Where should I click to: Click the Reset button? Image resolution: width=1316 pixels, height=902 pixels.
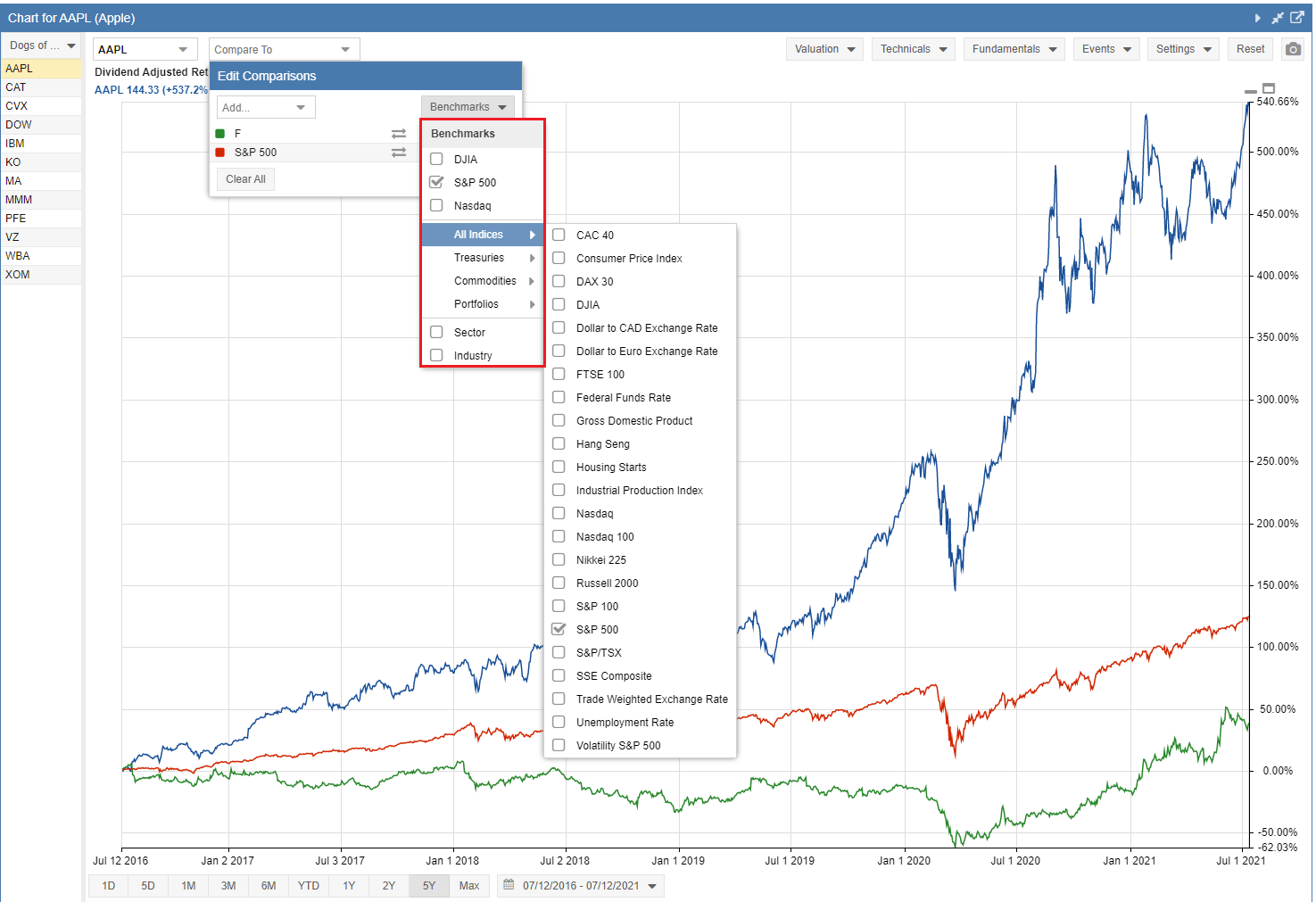[x=1250, y=49]
